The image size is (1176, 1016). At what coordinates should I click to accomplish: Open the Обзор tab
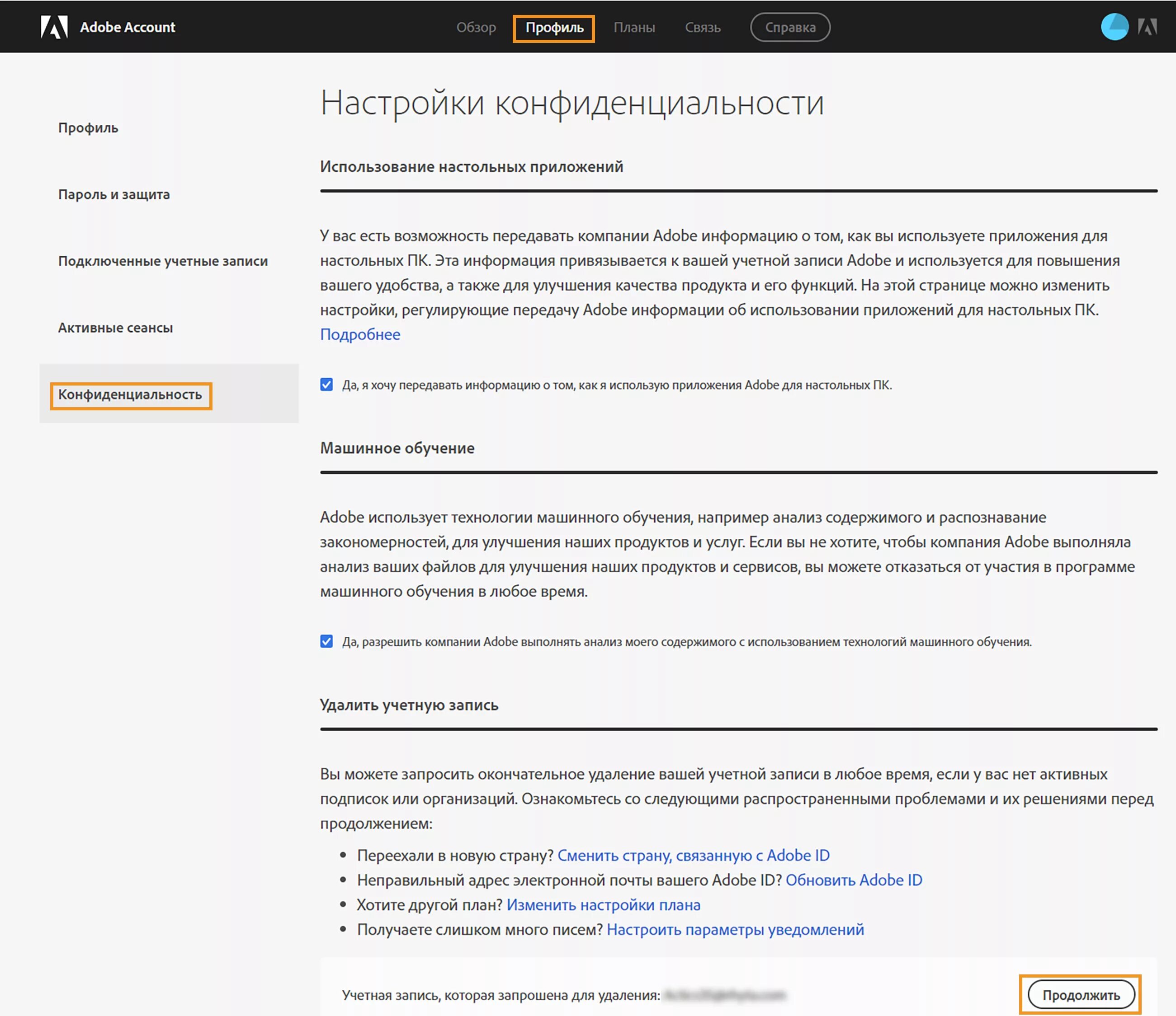(x=476, y=27)
